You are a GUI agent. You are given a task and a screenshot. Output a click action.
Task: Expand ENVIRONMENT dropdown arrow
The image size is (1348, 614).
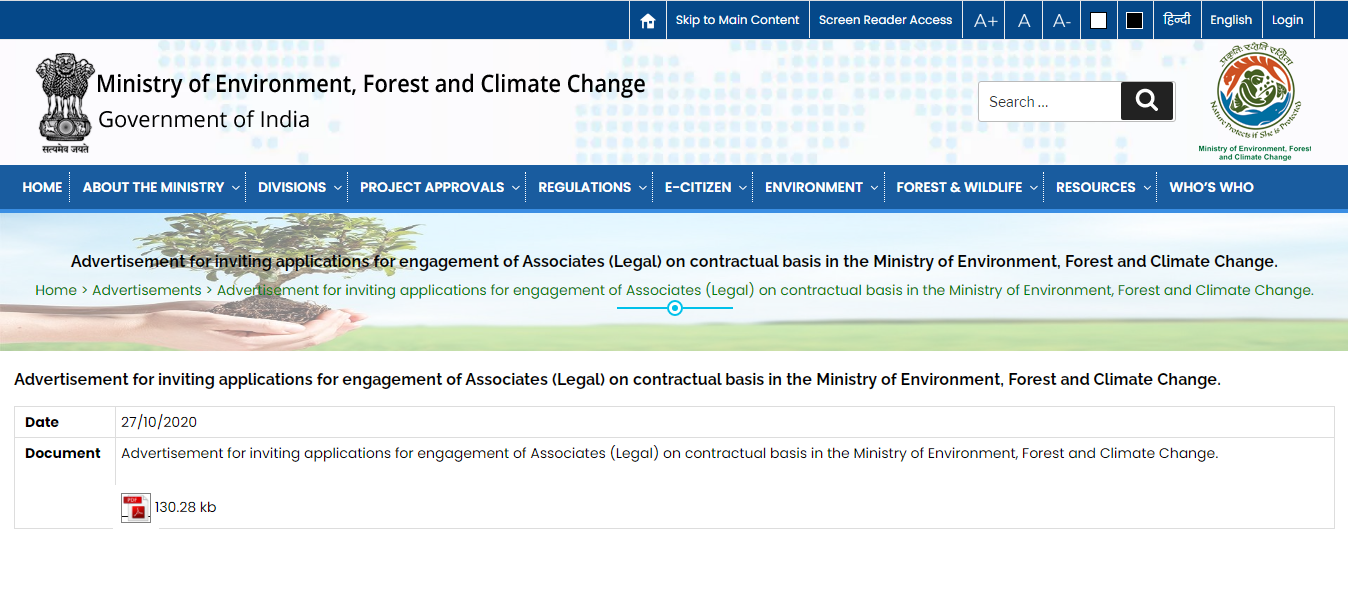tap(874, 188)
